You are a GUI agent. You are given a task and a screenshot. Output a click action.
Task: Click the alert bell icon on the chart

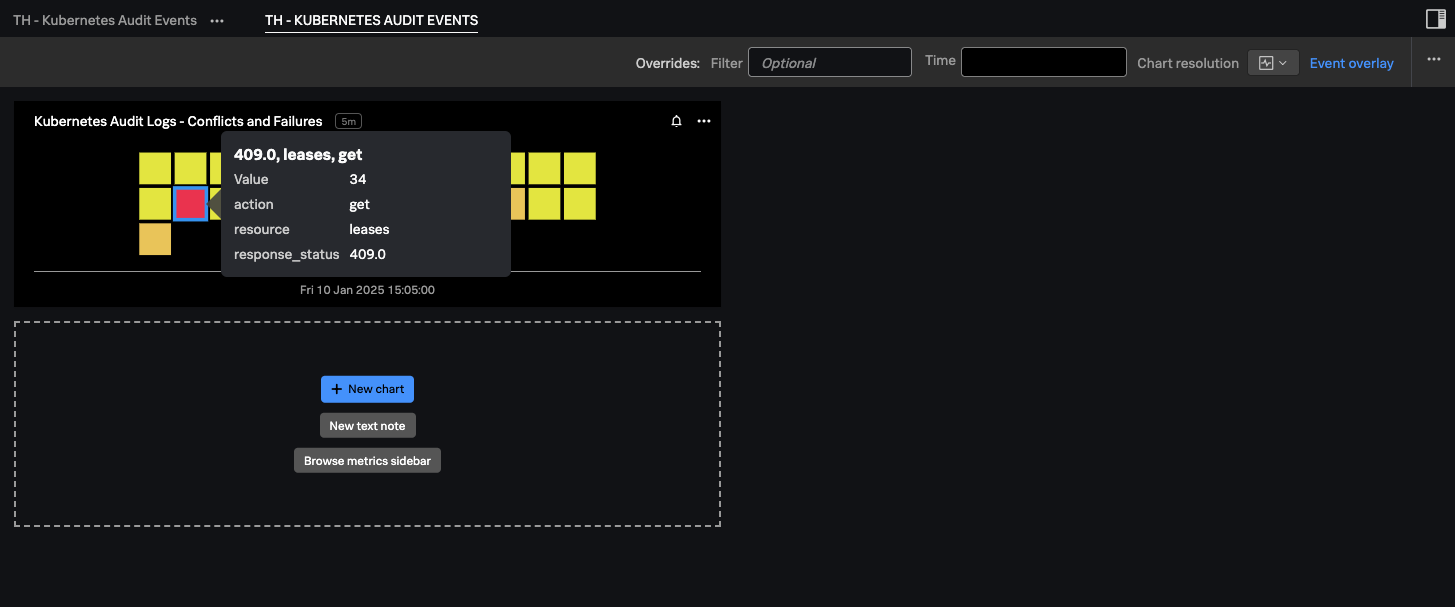tap(676, 120)
